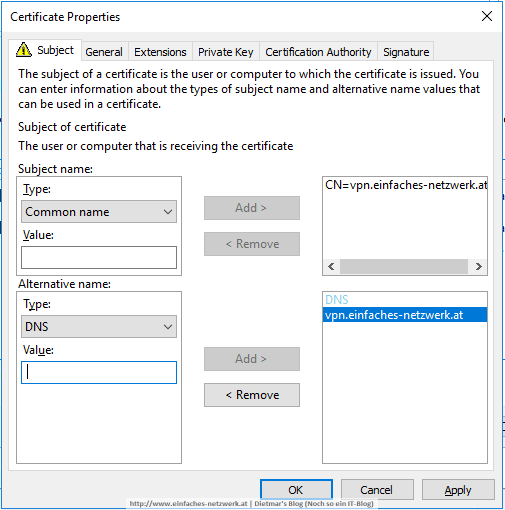The image size is (505, 510).
Task: Open the Certification Authority tab
Action: coord(318,52)
